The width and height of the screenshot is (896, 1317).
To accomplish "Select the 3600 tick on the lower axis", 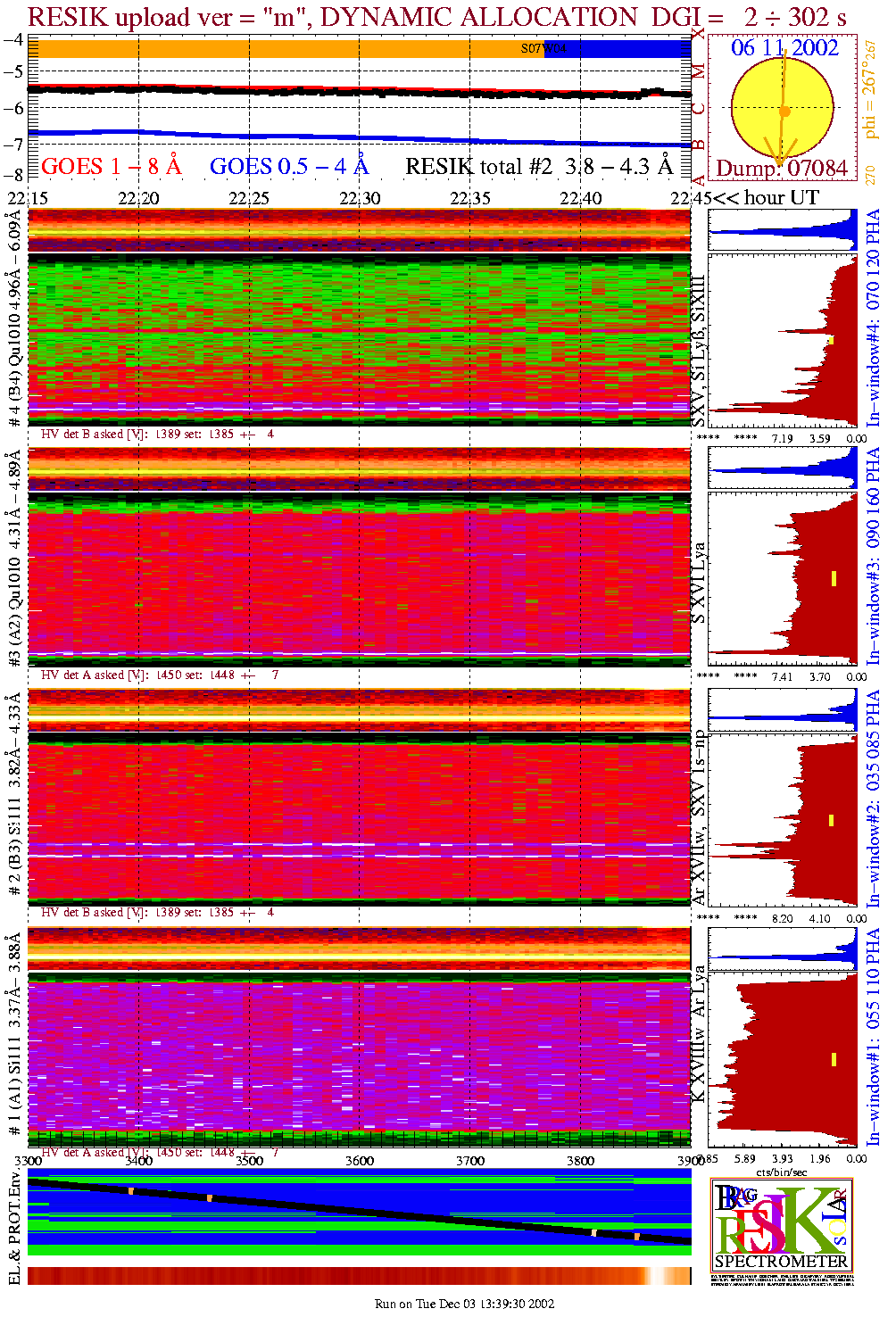I will (x=360, y=1161).
